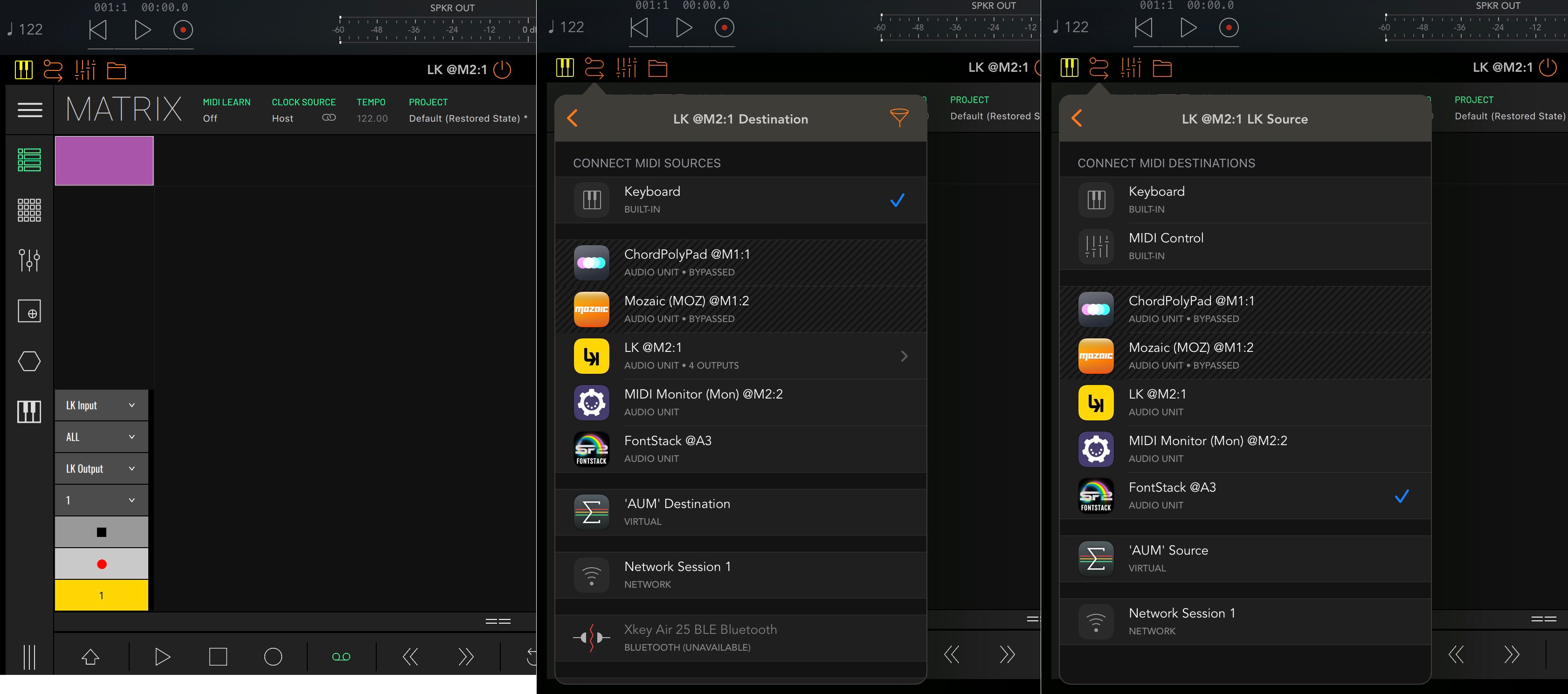Click the add-clip sidebar icon with plus
The width and height of the screenshot is (1568, 694).
(x=29, y=311)
